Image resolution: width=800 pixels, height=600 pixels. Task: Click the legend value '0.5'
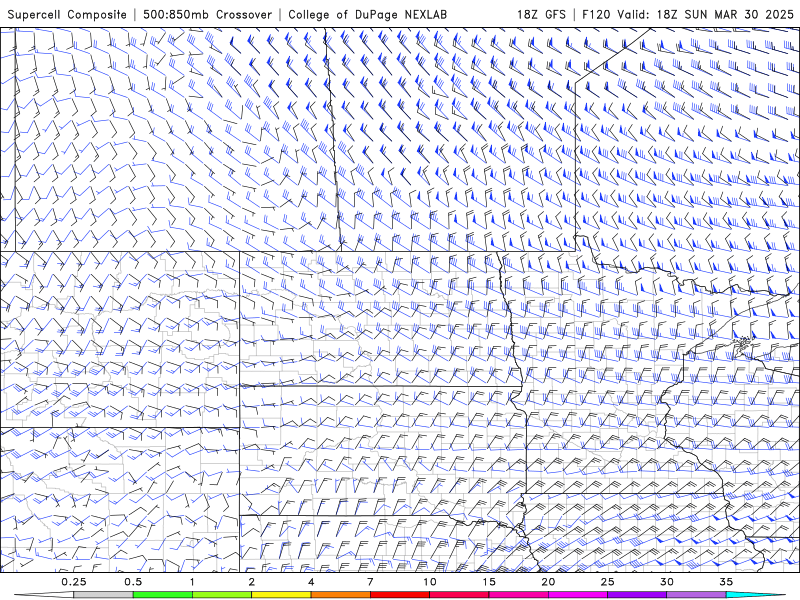[133, 582]
